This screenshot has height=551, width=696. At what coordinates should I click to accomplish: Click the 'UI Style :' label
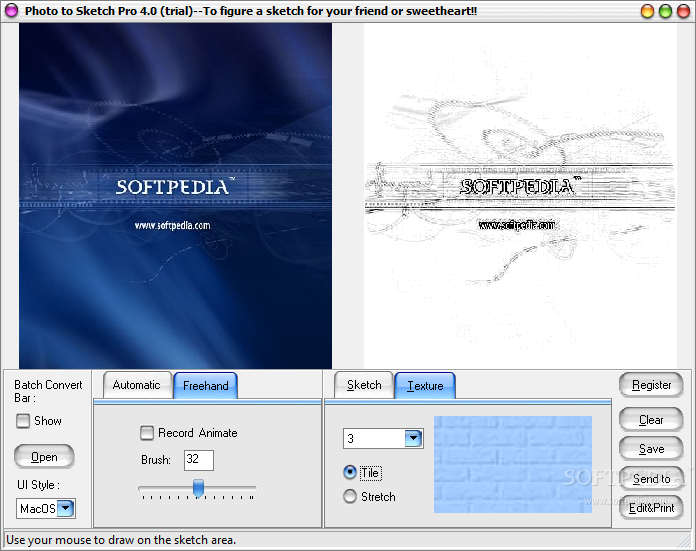pyautogui.click(x=38, y=485)
